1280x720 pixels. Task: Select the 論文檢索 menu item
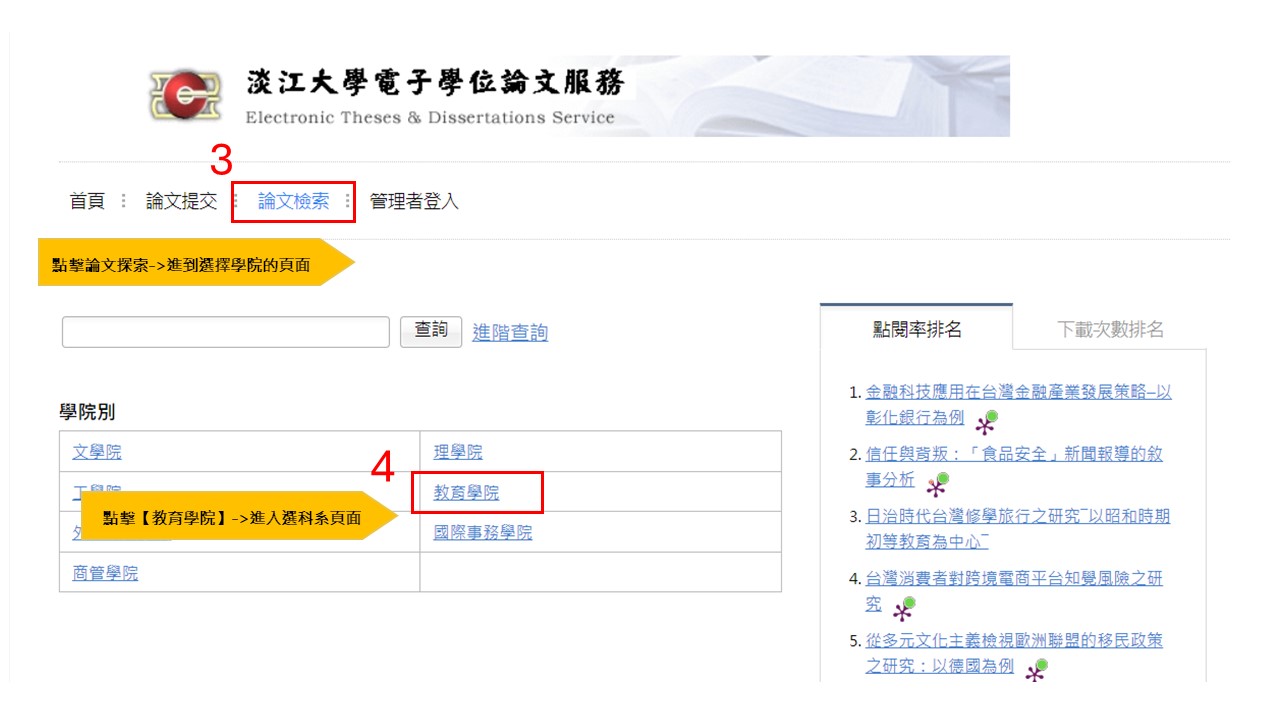[x=293, y=201]
